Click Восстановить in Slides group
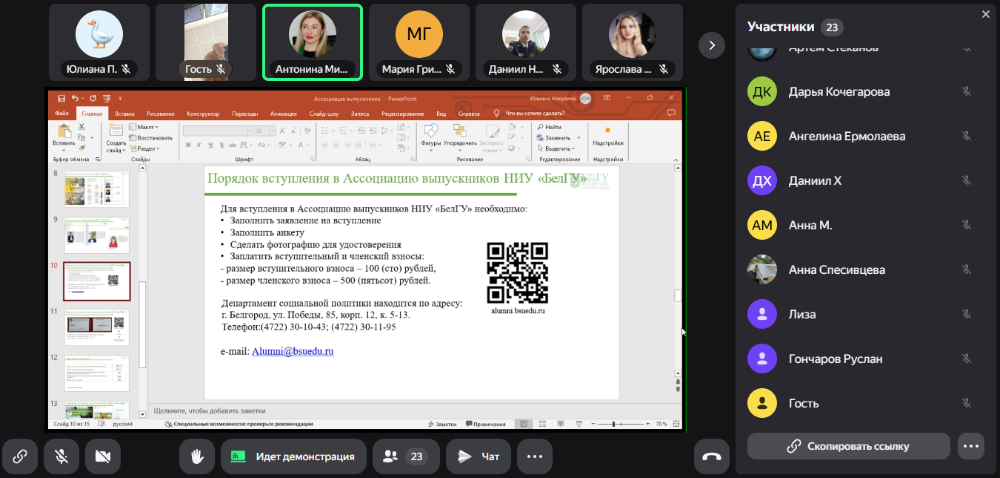Screen dimensions: 1000x478 click(151, 137)
